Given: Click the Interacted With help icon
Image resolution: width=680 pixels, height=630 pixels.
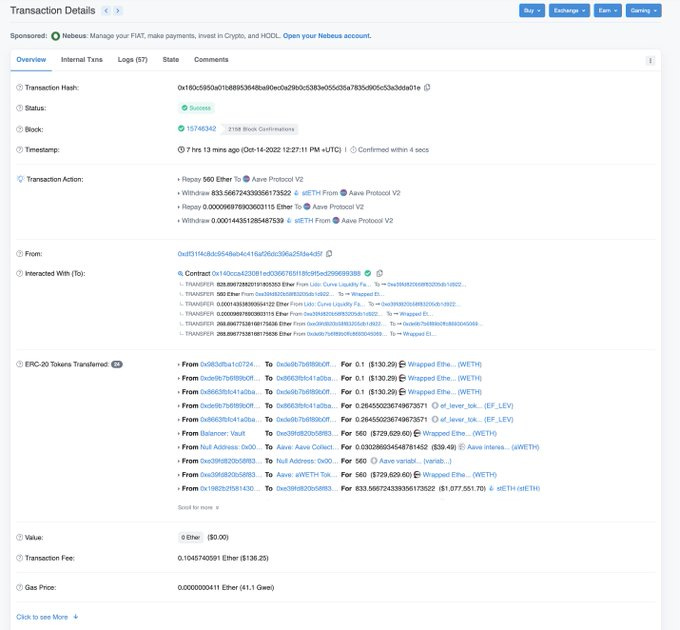Looking at the screenshot, I should point(20,273).
